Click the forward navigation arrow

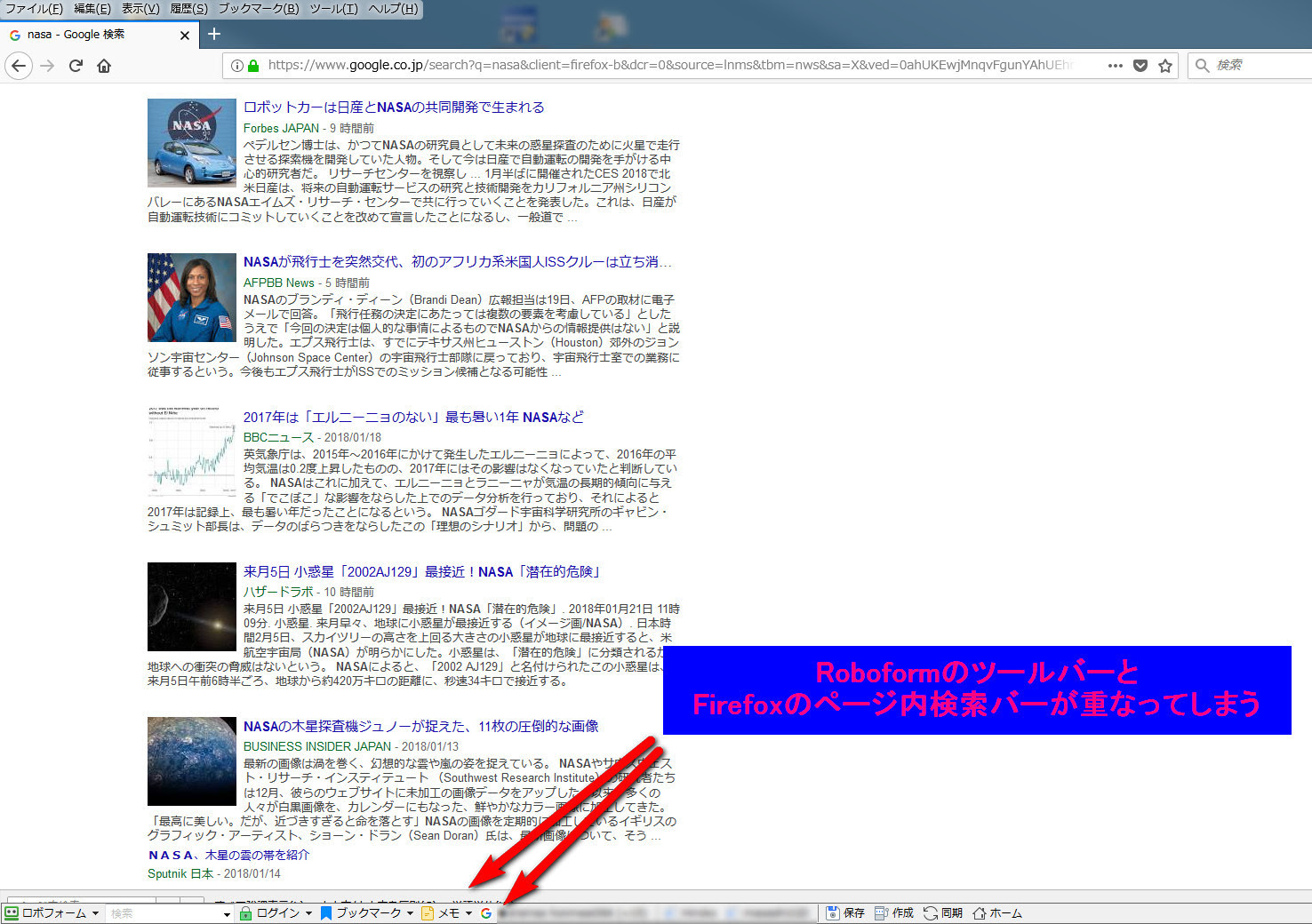point(47,66)
